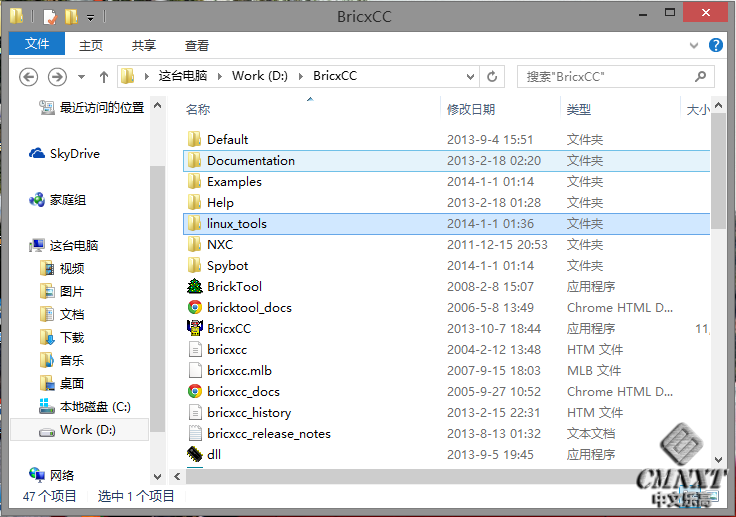Expand breadcrumb arrow after 这台电脑
736x517 pixels.
[x=220, y=76]
